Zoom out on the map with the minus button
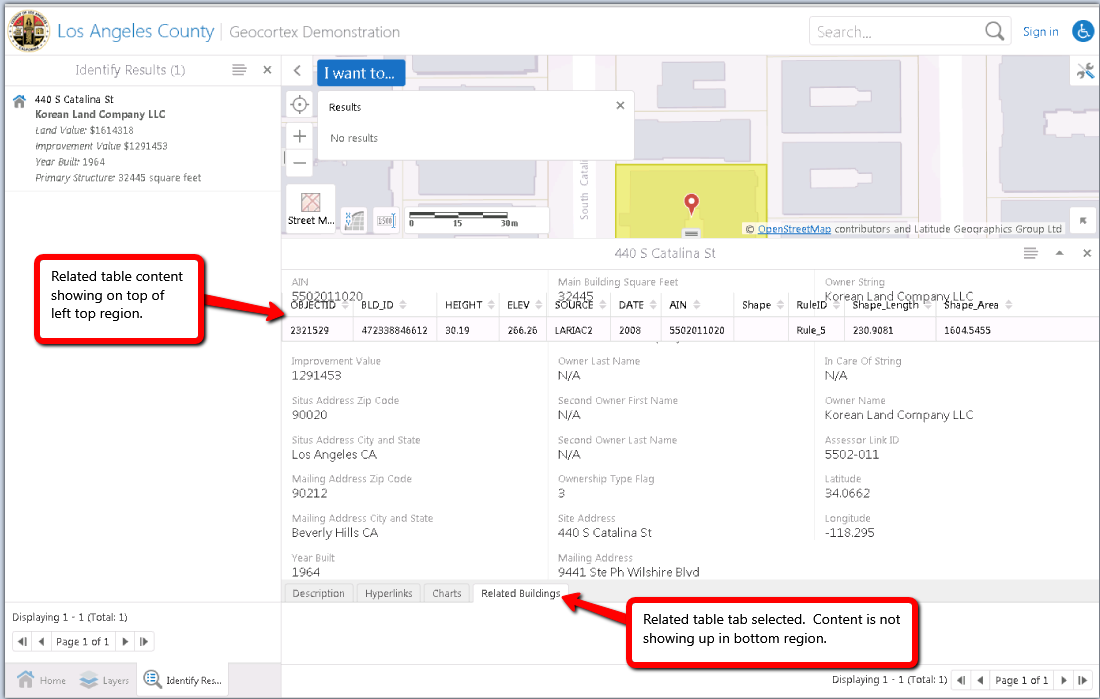This screenshot has width=1100, height=699. (300, 163)
